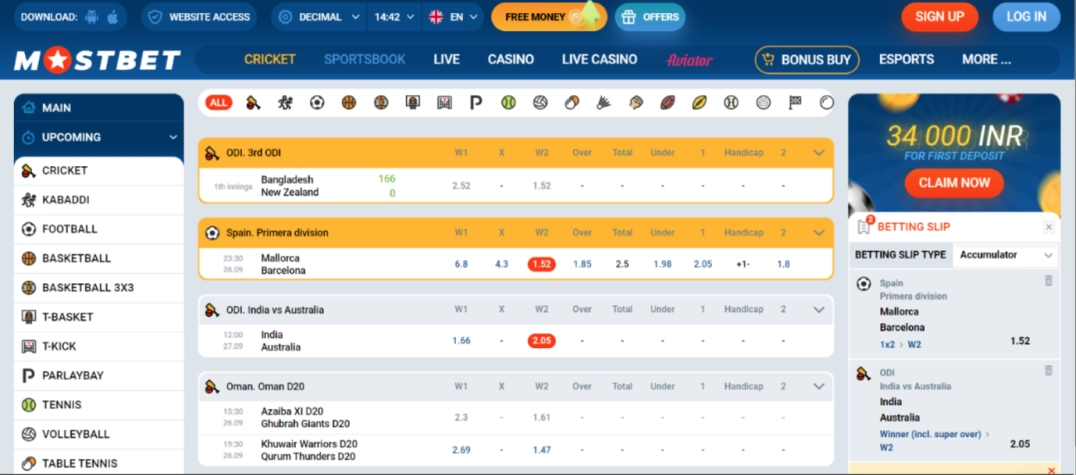Open the EN language dropdown

[x=453, y=17]
